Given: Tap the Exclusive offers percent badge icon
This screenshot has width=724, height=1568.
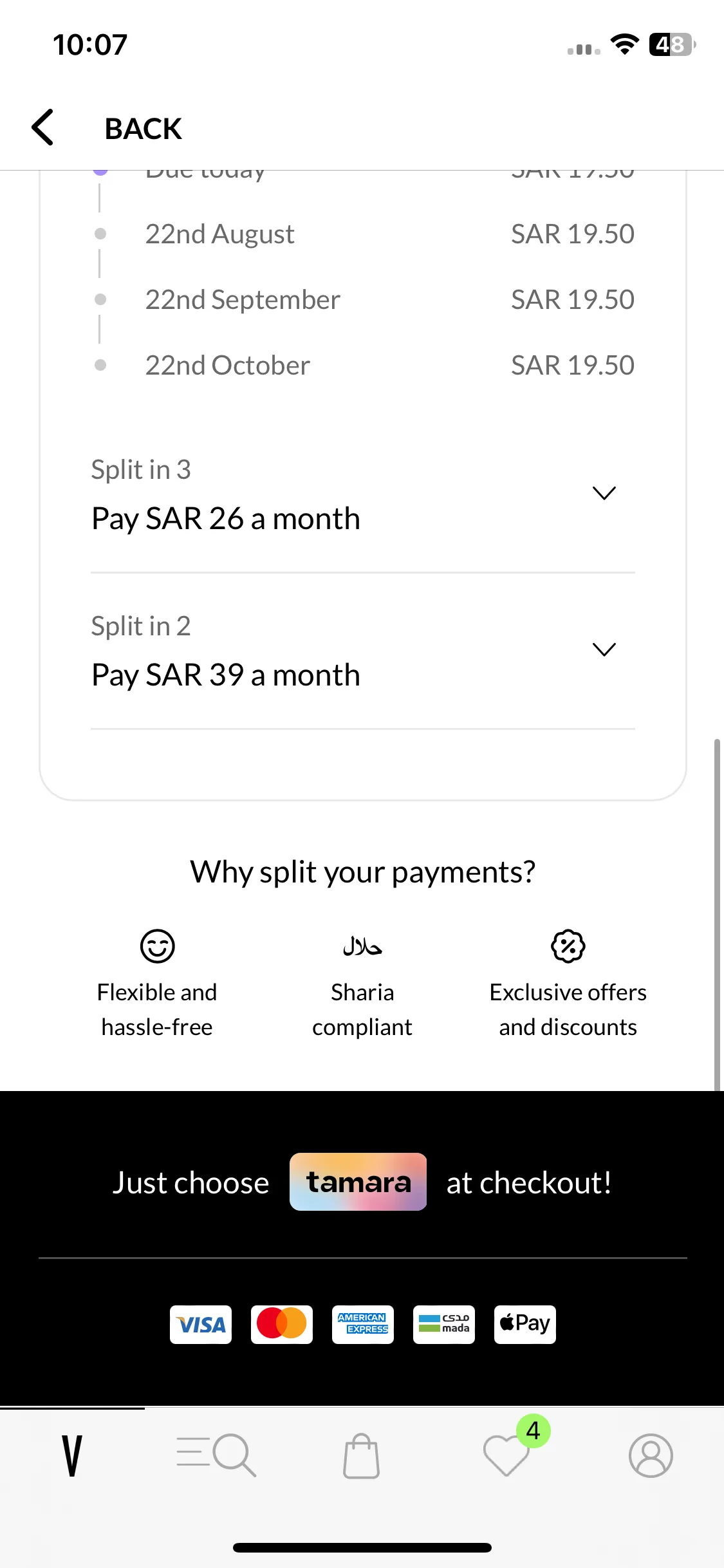Looking at the screenshot, I should point(568,946).
